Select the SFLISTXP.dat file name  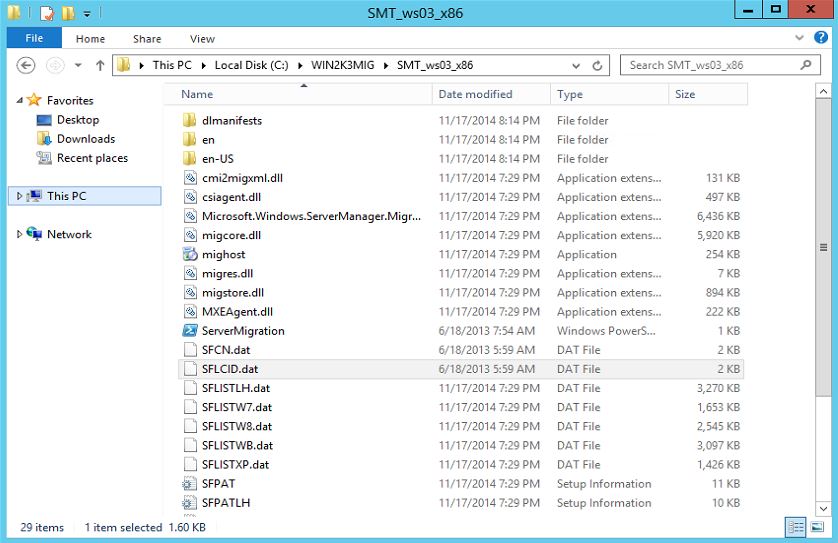coord(235,465)
